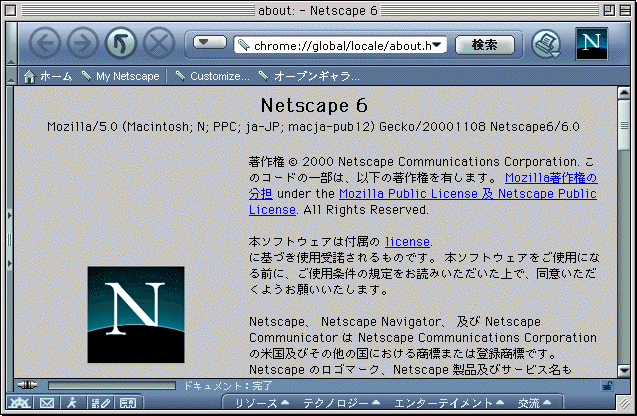Open Instant Messenger via the running man icon
The height and width of the screenshot is (416, 637).
(72, 403)
